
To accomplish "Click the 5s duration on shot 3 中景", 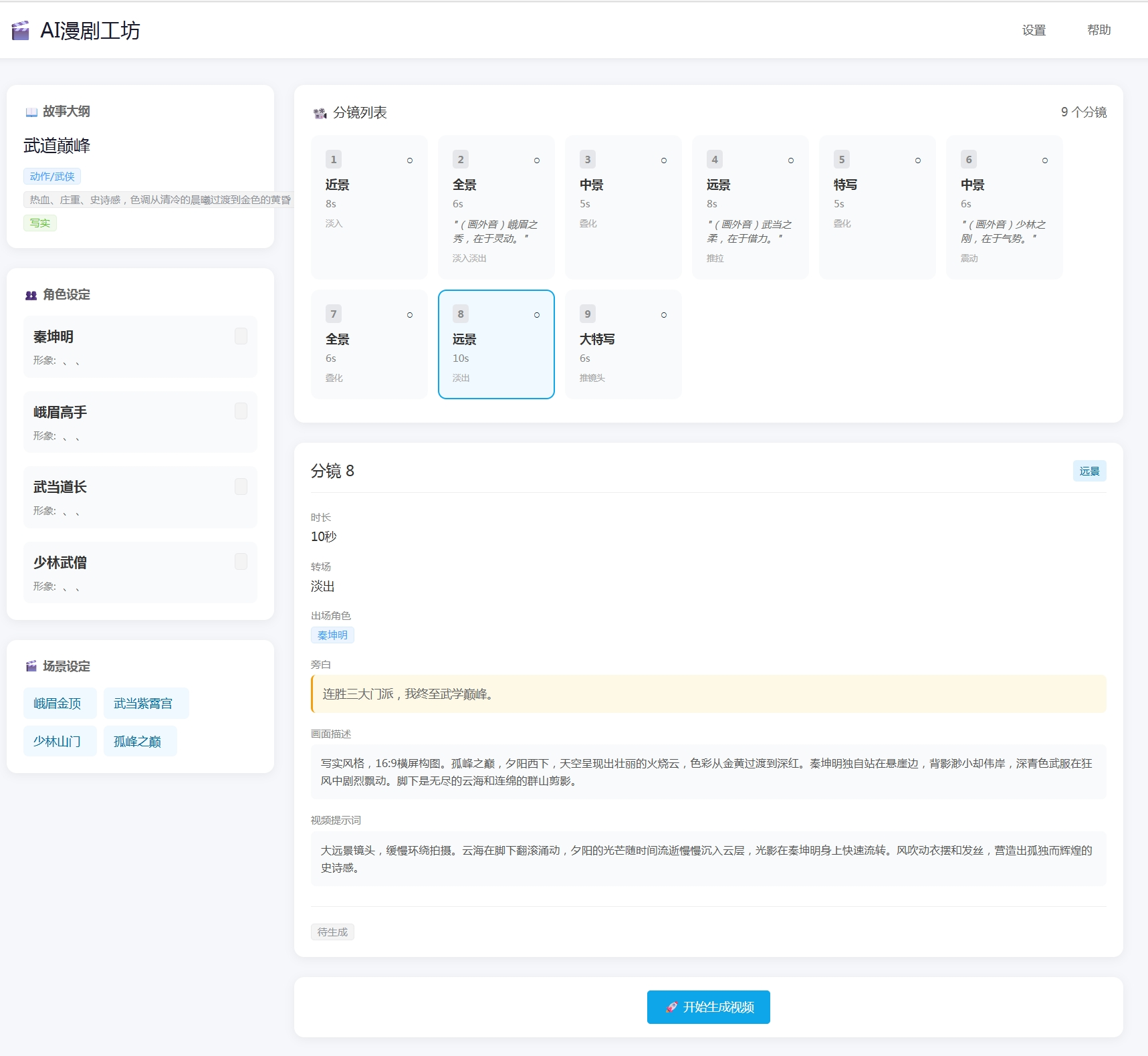I will pos(585,204).
